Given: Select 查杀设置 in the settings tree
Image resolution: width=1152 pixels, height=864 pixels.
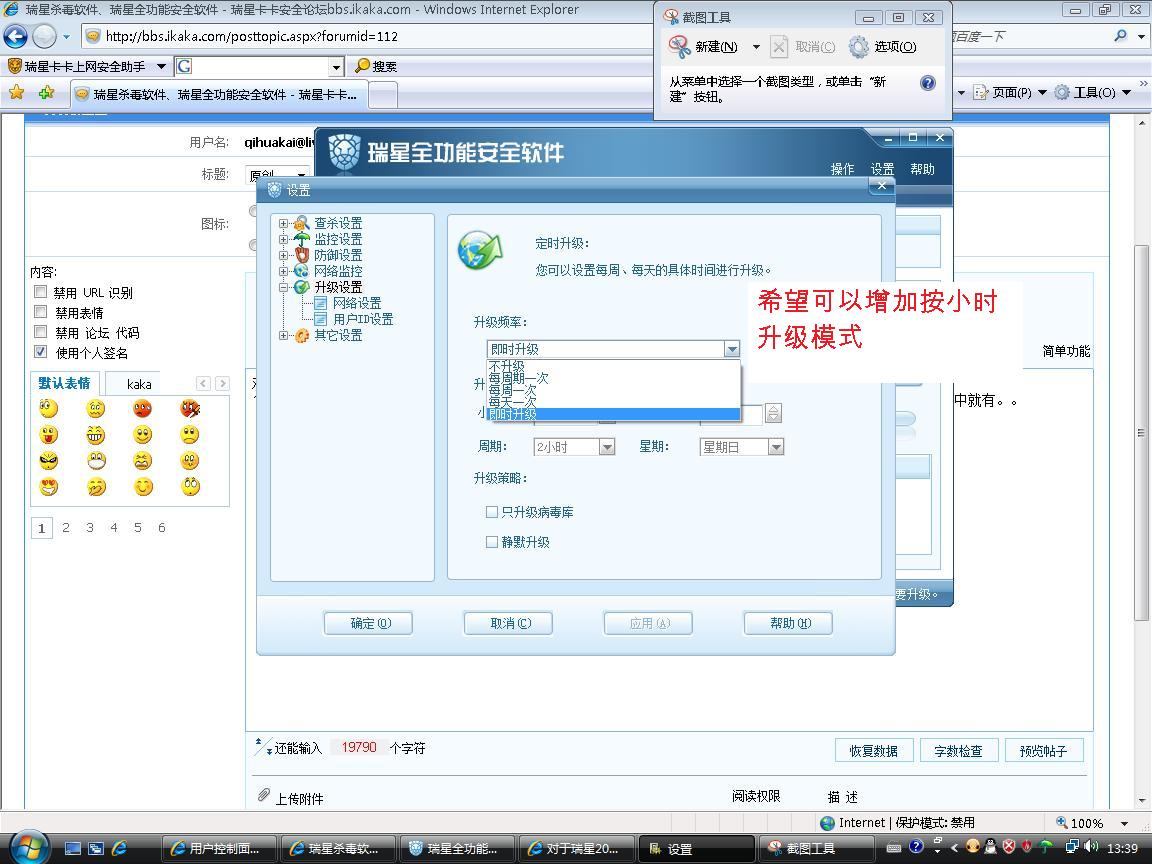Looking at the screenshot, I should pyautogui.click(x=338, y=223).
